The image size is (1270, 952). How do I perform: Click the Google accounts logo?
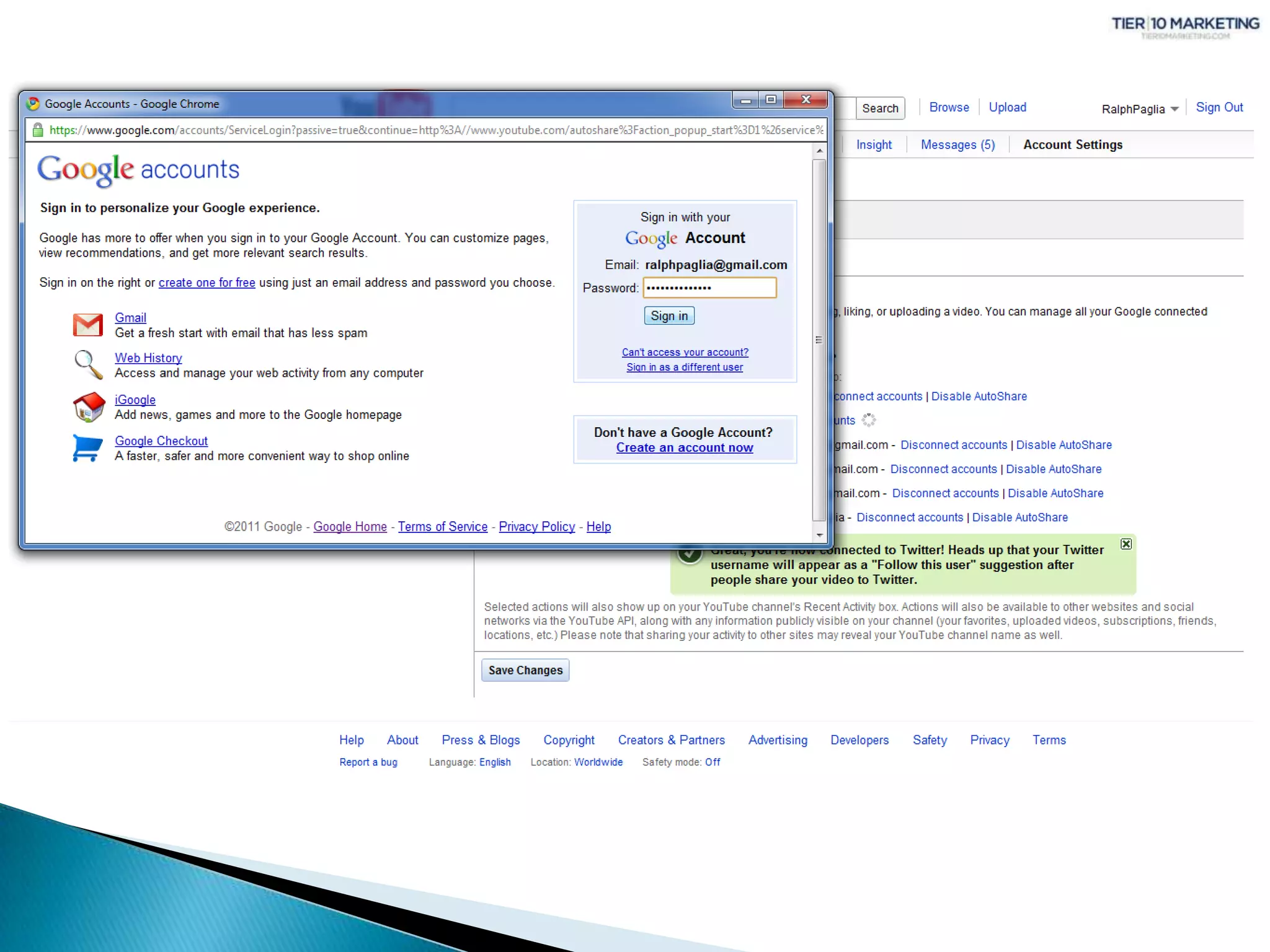click(x=138, y=169)
